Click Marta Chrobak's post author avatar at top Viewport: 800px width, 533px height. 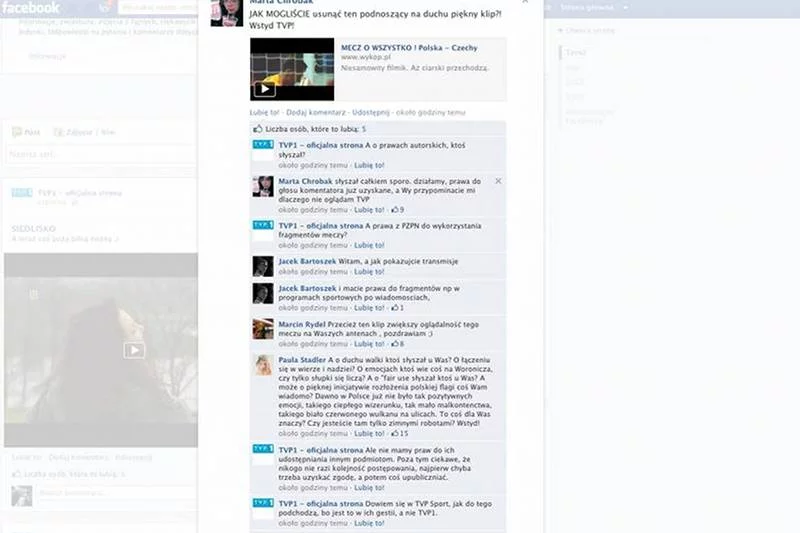click(227, 11)
